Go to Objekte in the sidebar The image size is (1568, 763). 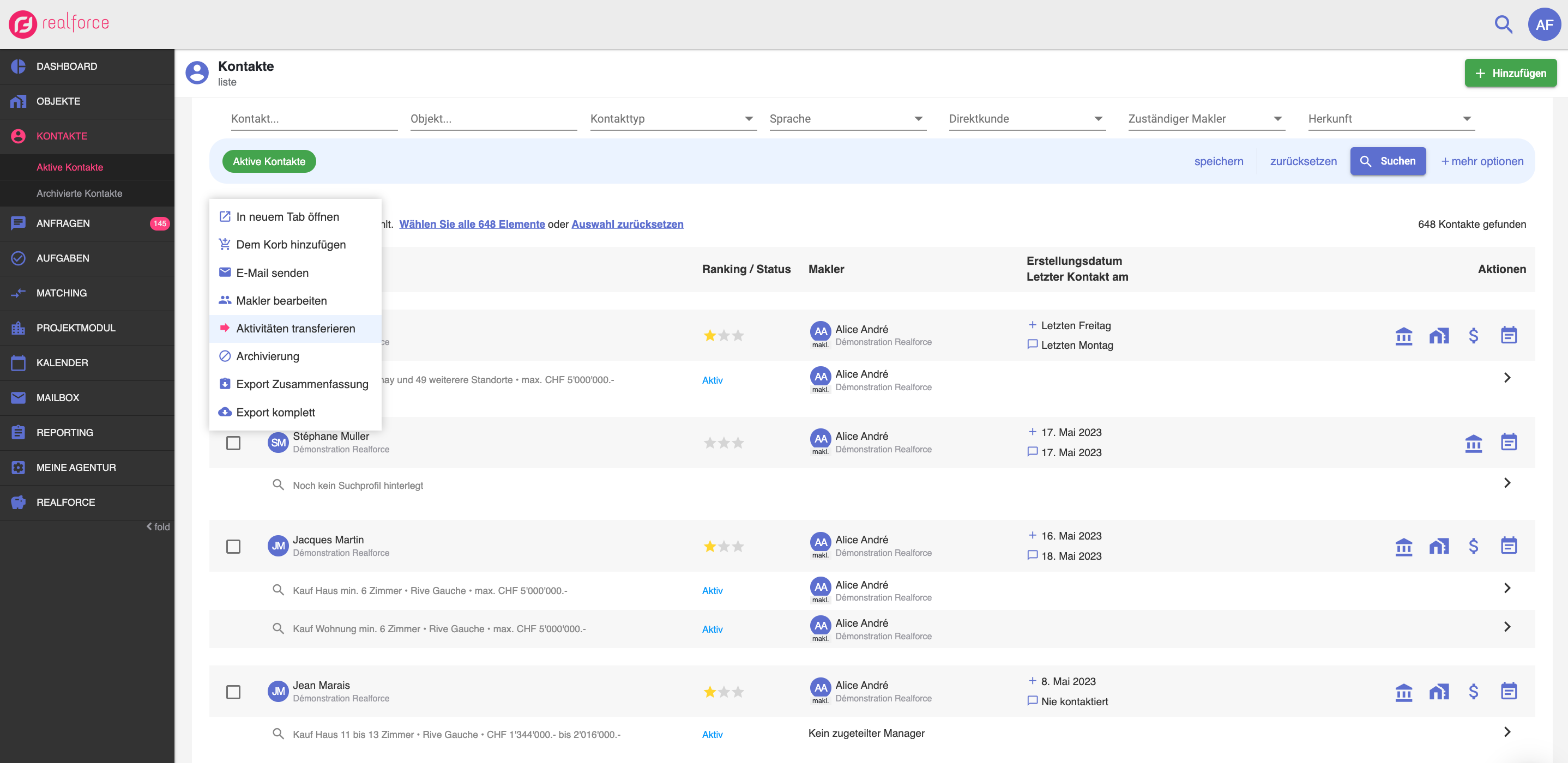[87, 101]
